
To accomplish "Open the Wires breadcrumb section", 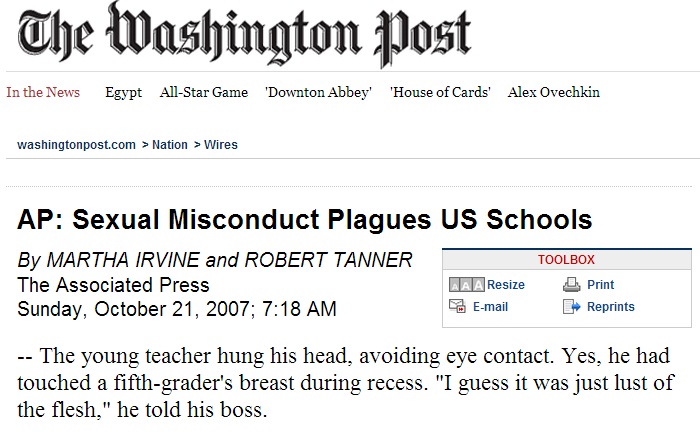I will pos(221,145).
